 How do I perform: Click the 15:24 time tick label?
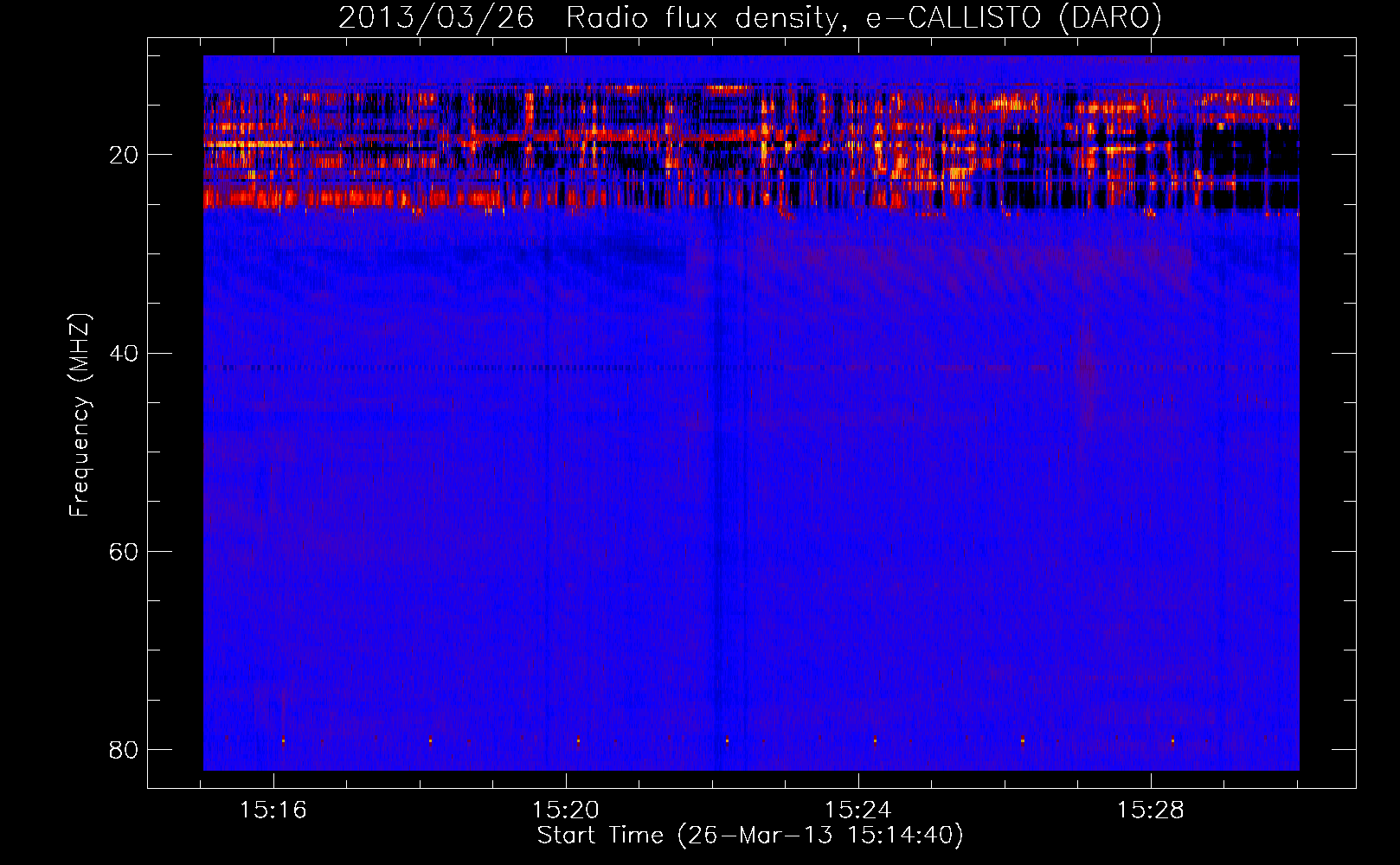click(857, 811)
